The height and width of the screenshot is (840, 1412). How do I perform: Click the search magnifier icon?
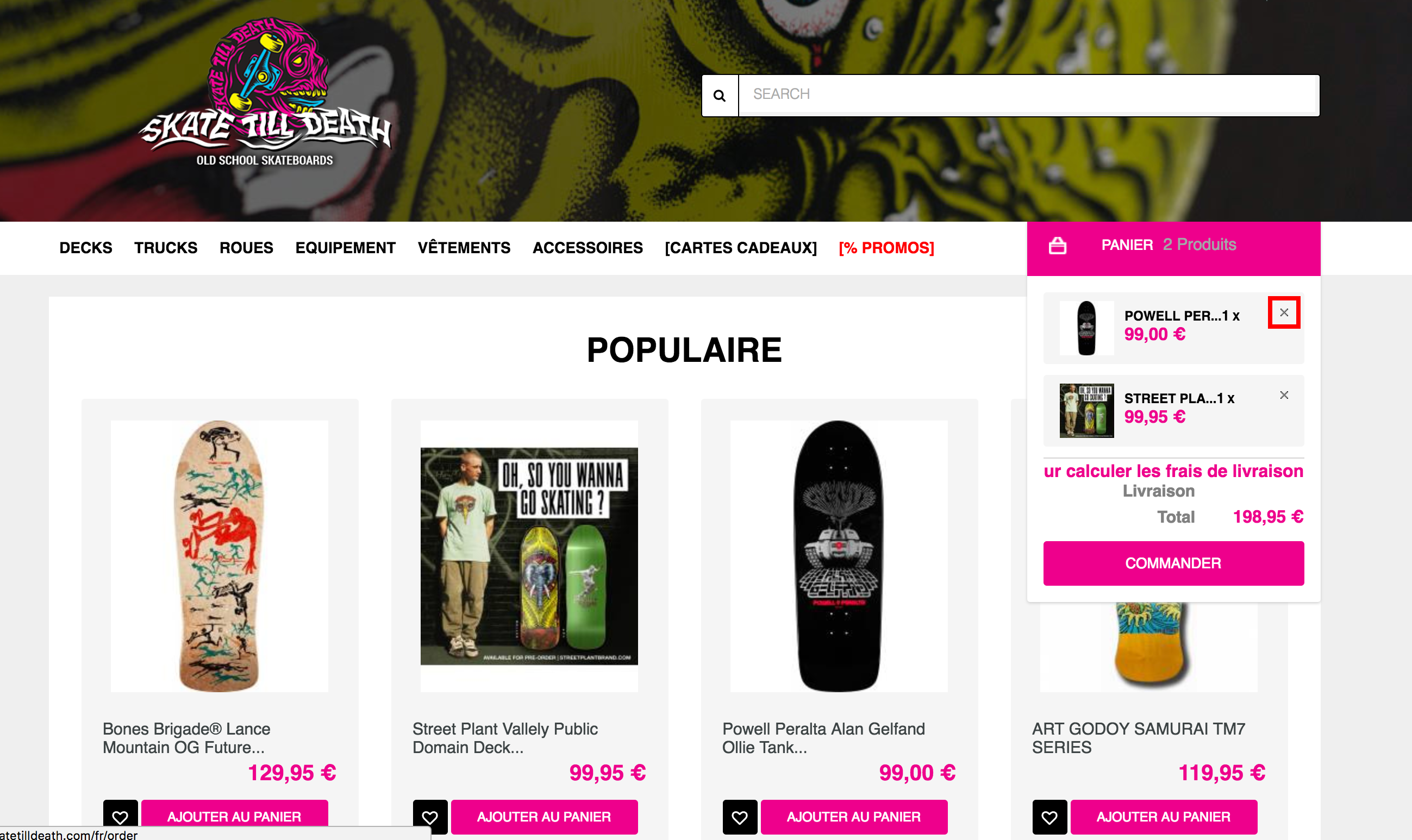pos(720,95)
